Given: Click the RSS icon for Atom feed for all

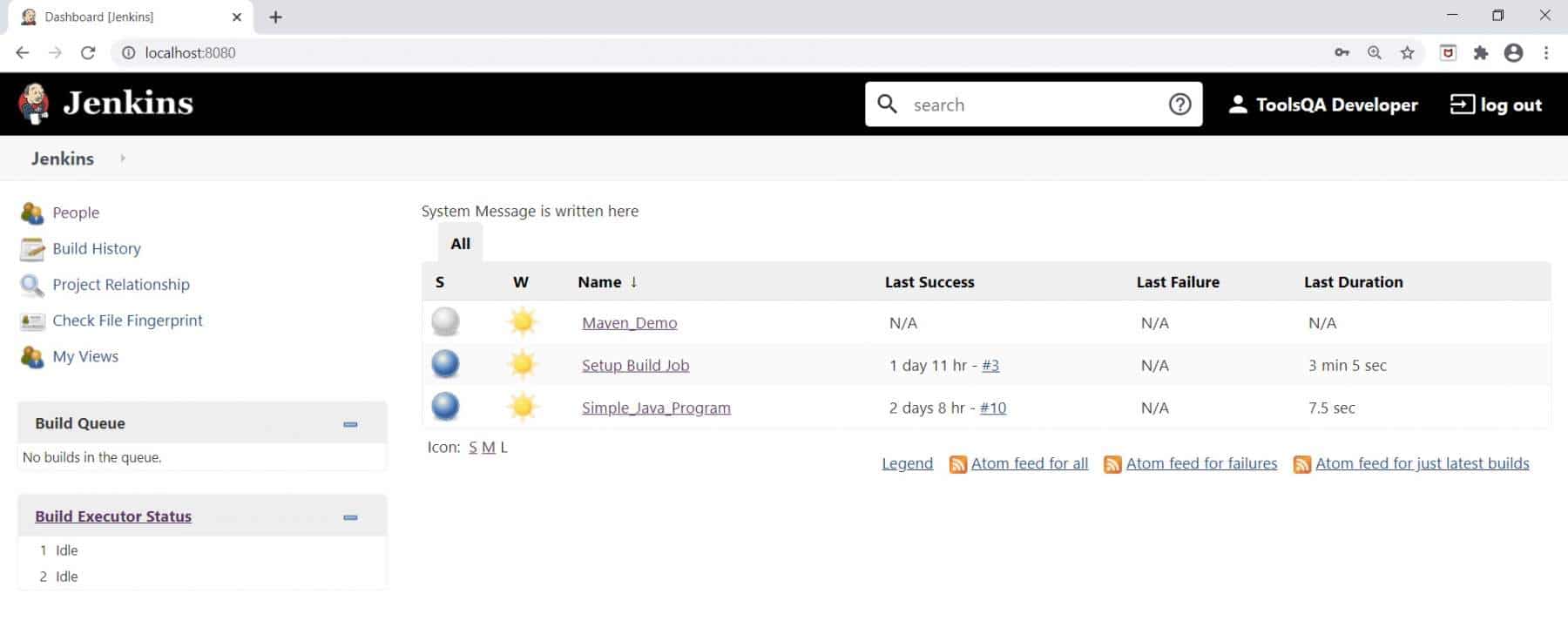Looking at the screenshot, I should (957, 464).
